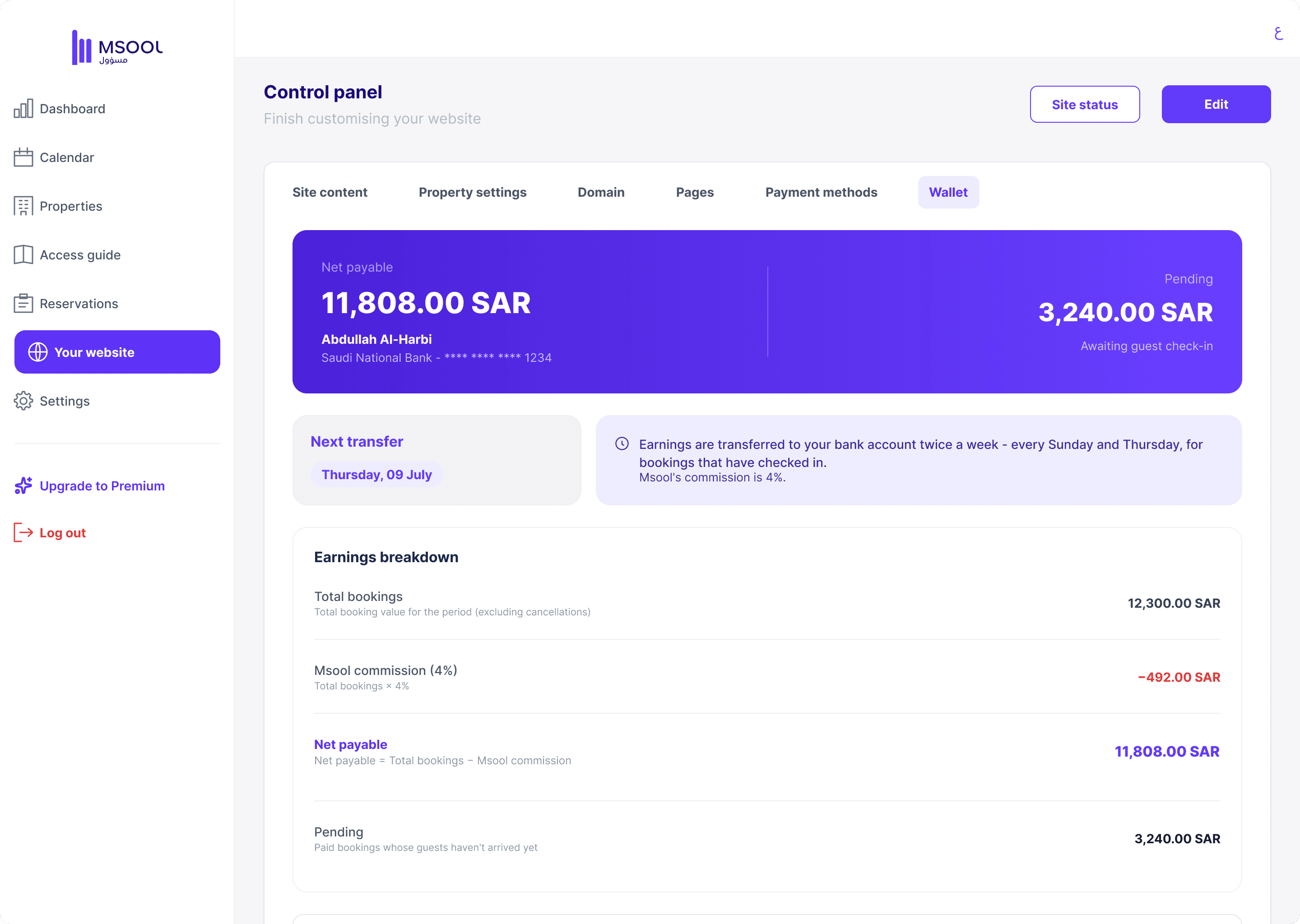The height and width of the screenshot is (924, 1300).
Task: Open the Calendar menu item
Action: pos(117,157)
